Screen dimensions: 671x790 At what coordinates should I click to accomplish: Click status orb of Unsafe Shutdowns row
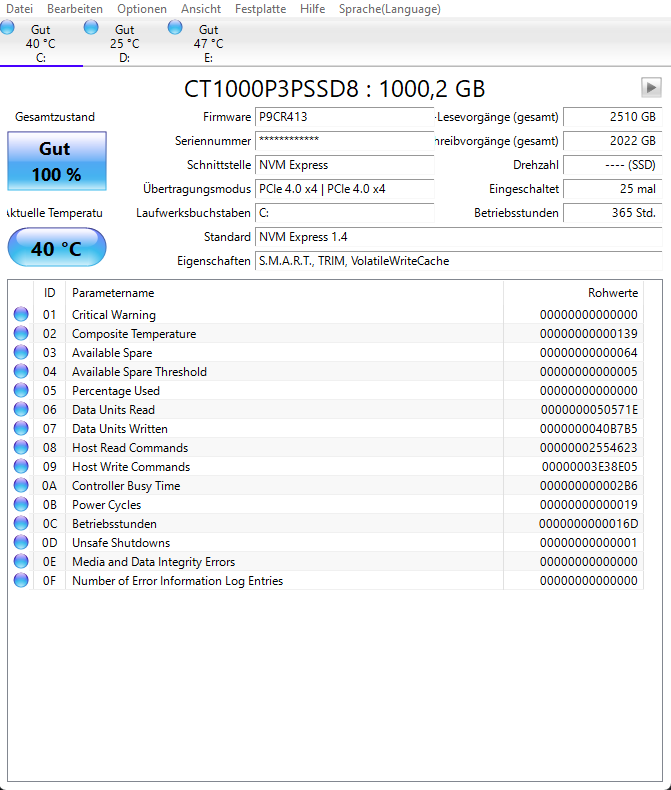(21, 542)
